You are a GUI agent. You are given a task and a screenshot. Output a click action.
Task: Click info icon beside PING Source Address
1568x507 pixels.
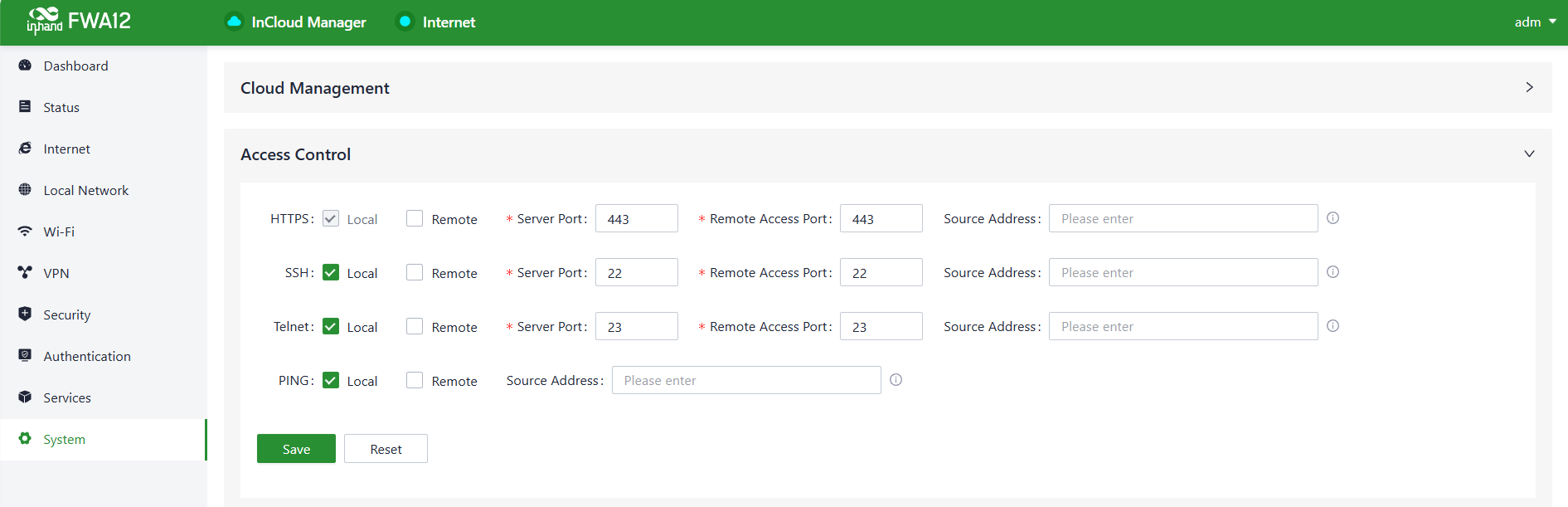[896, 380]
